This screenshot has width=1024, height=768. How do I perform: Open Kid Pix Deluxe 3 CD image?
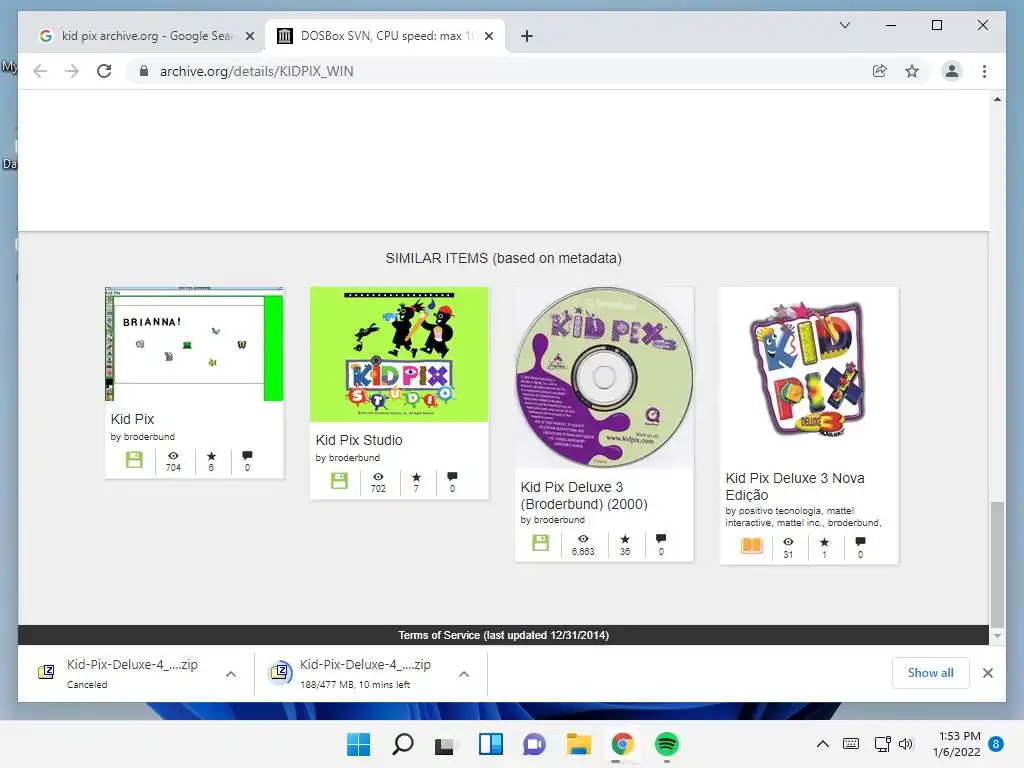click(604, 377)
